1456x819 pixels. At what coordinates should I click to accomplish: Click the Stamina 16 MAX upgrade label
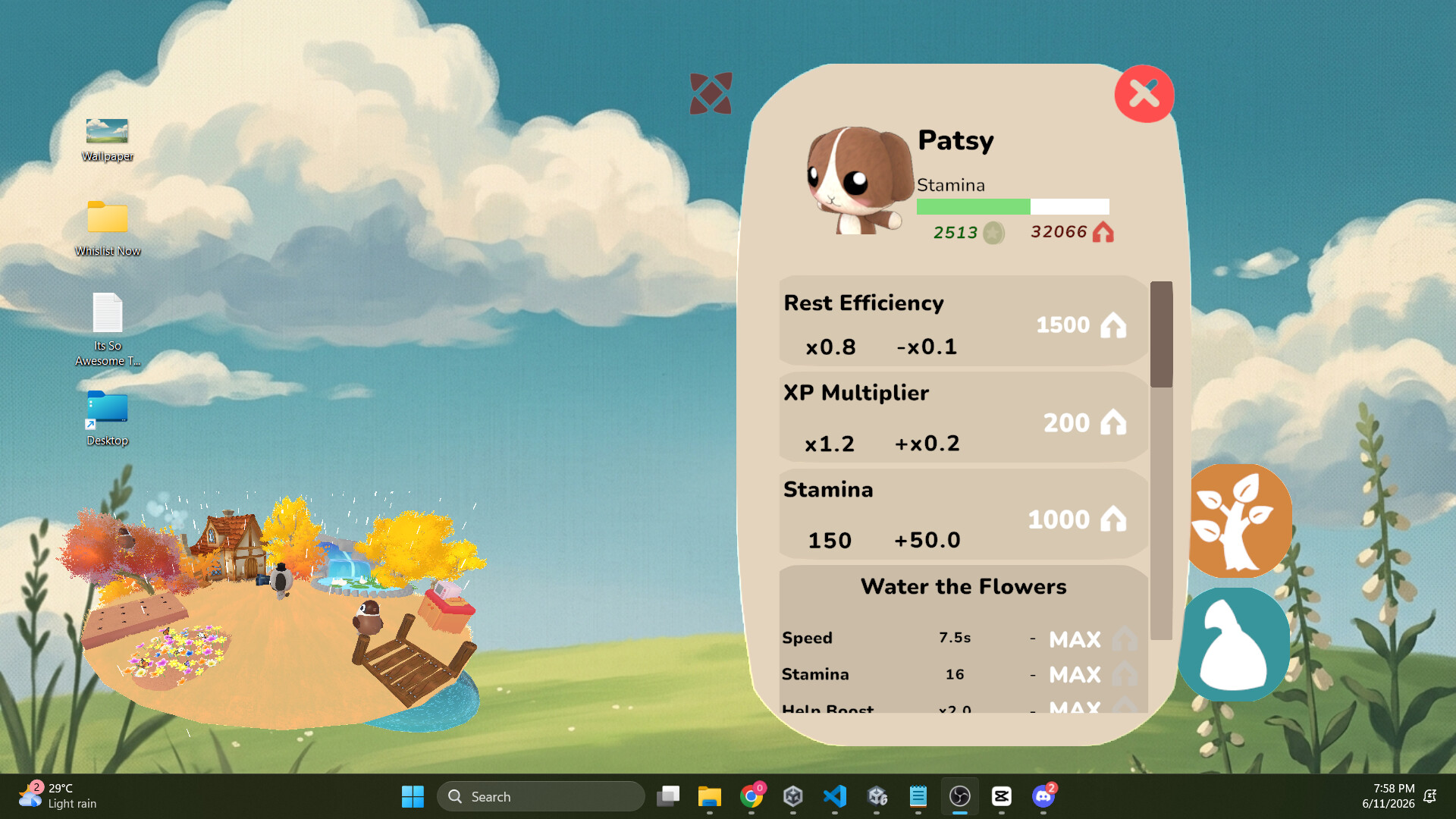(1075, 674)
